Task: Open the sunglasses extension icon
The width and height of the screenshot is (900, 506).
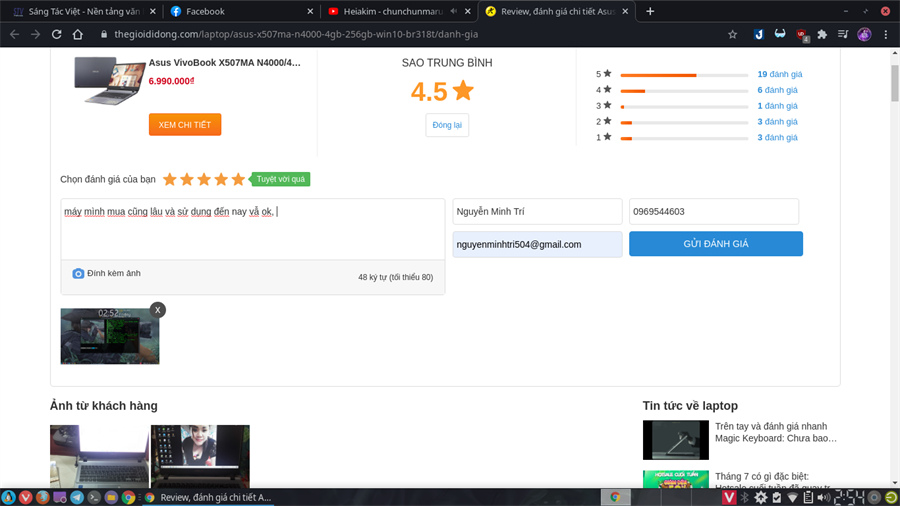Action: [779, 34]
